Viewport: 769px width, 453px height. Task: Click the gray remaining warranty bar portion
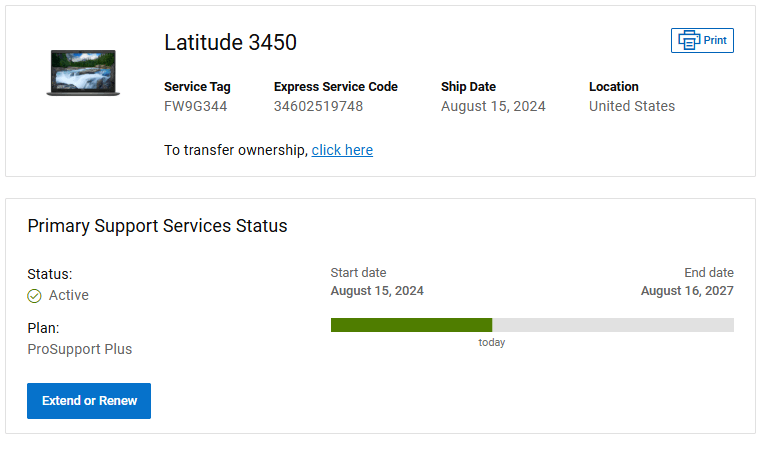[x=612, y=325]
